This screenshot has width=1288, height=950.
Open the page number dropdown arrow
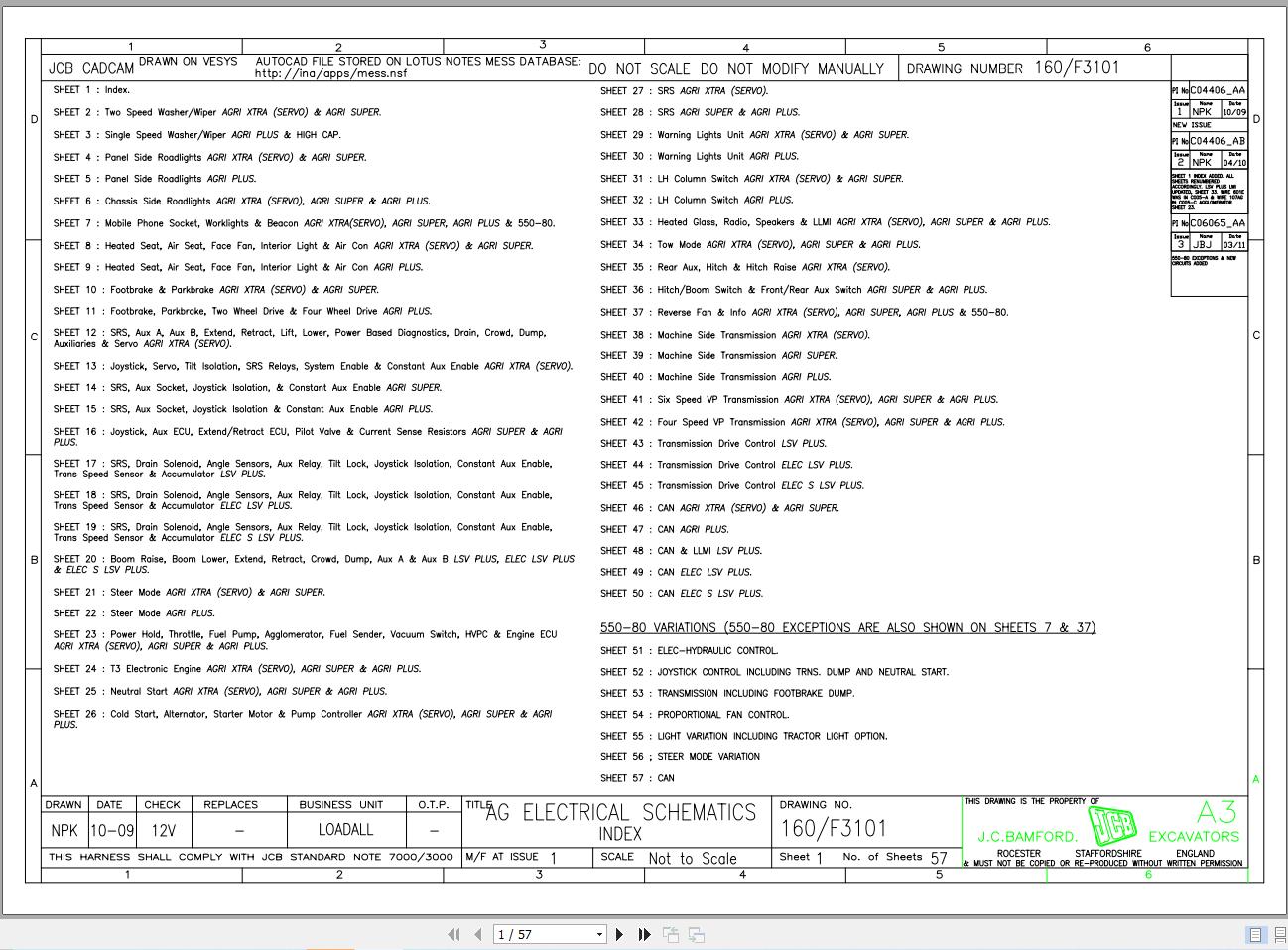coord(599,934)
